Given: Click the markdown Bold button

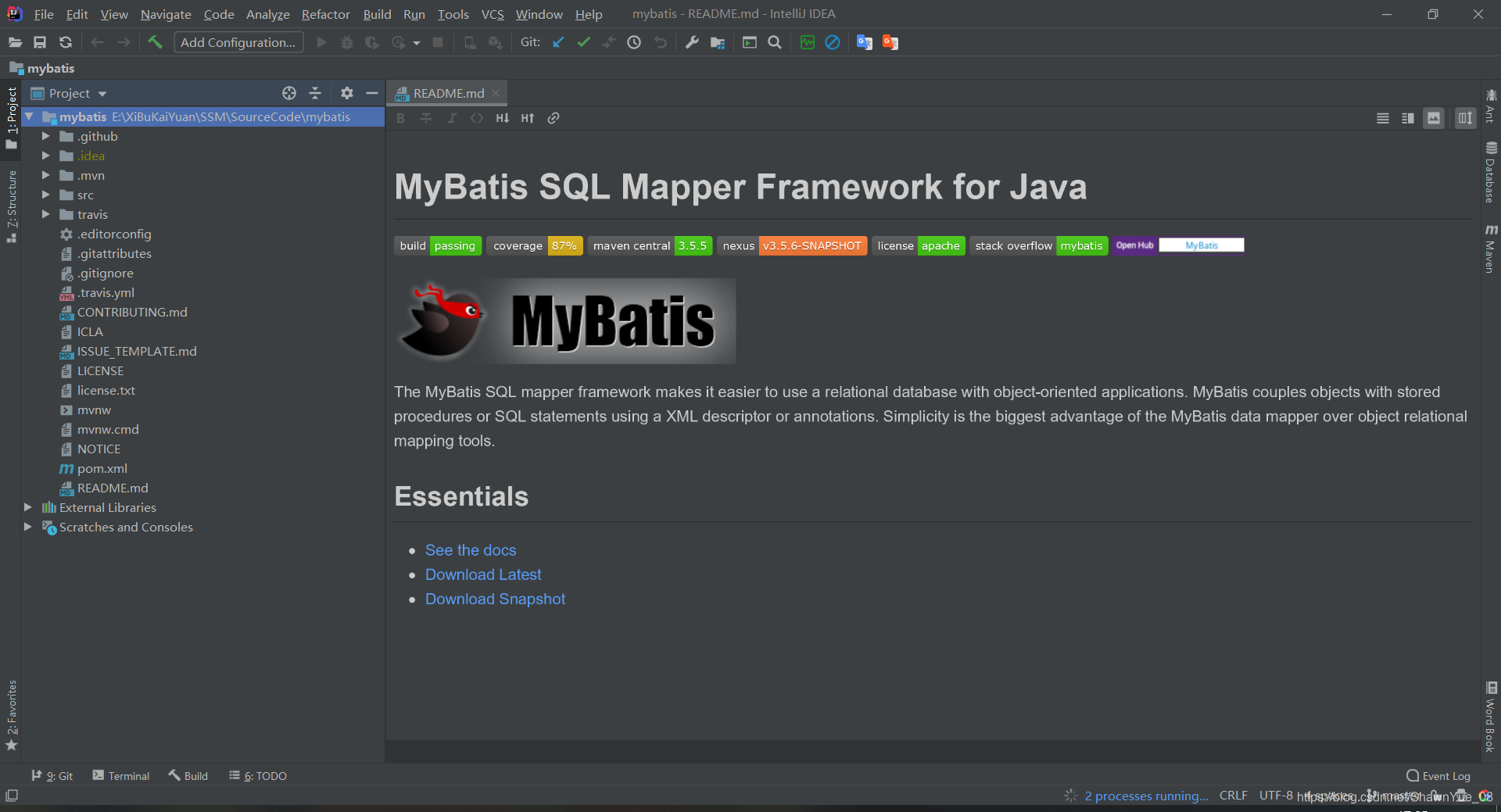Looking at the screenshot, I should click(x=401, y=118).
